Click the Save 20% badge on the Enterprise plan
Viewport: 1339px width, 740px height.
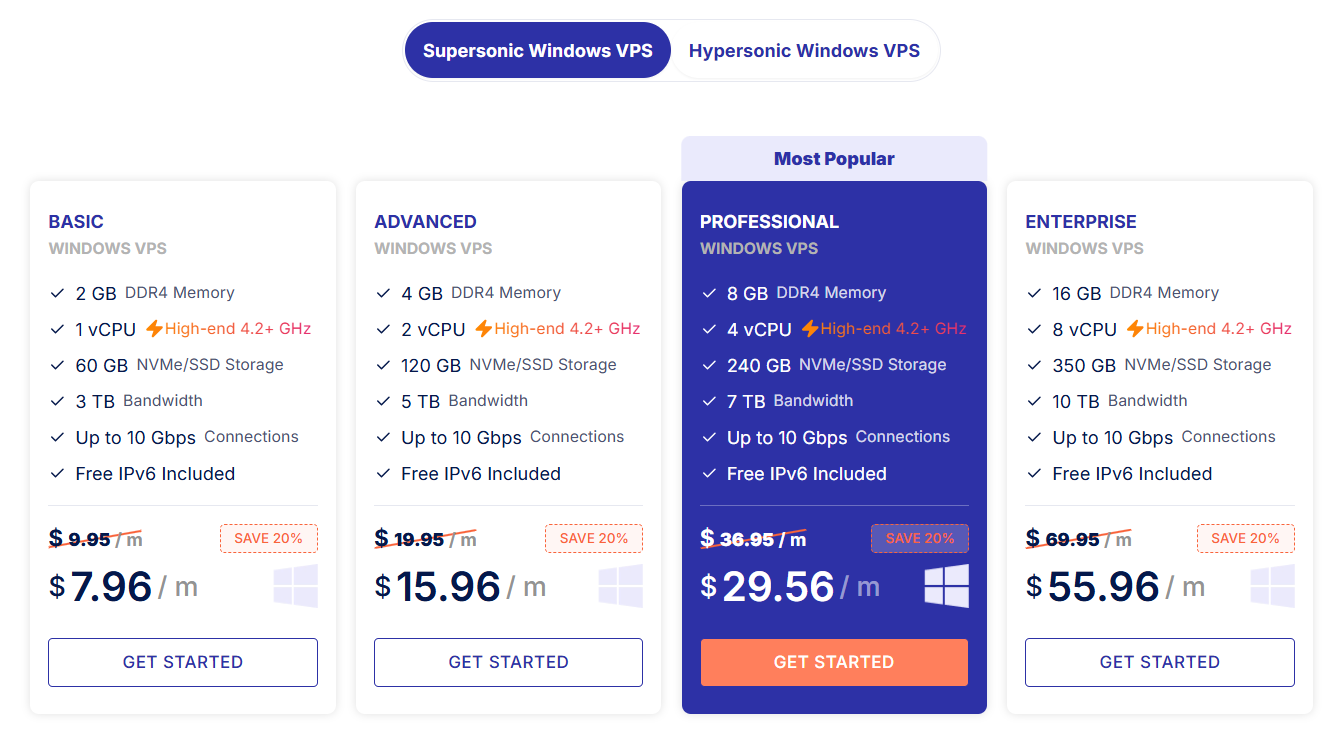point(1245,538)
